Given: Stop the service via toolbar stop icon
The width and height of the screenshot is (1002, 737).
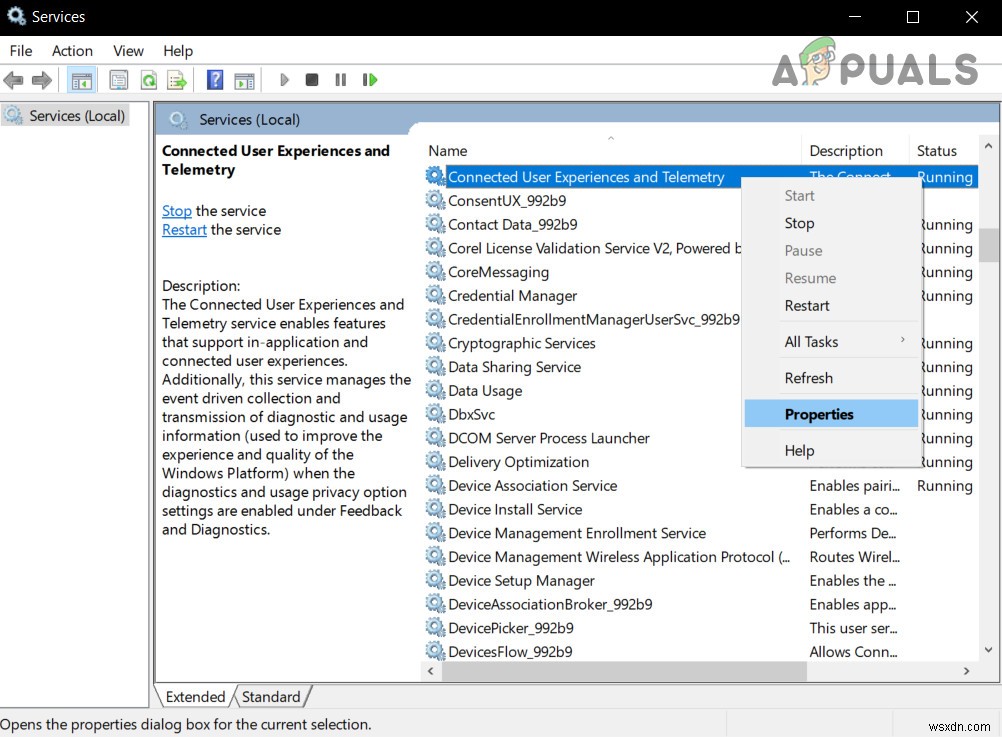Looking at the screenshot, I should click(311, 79).
